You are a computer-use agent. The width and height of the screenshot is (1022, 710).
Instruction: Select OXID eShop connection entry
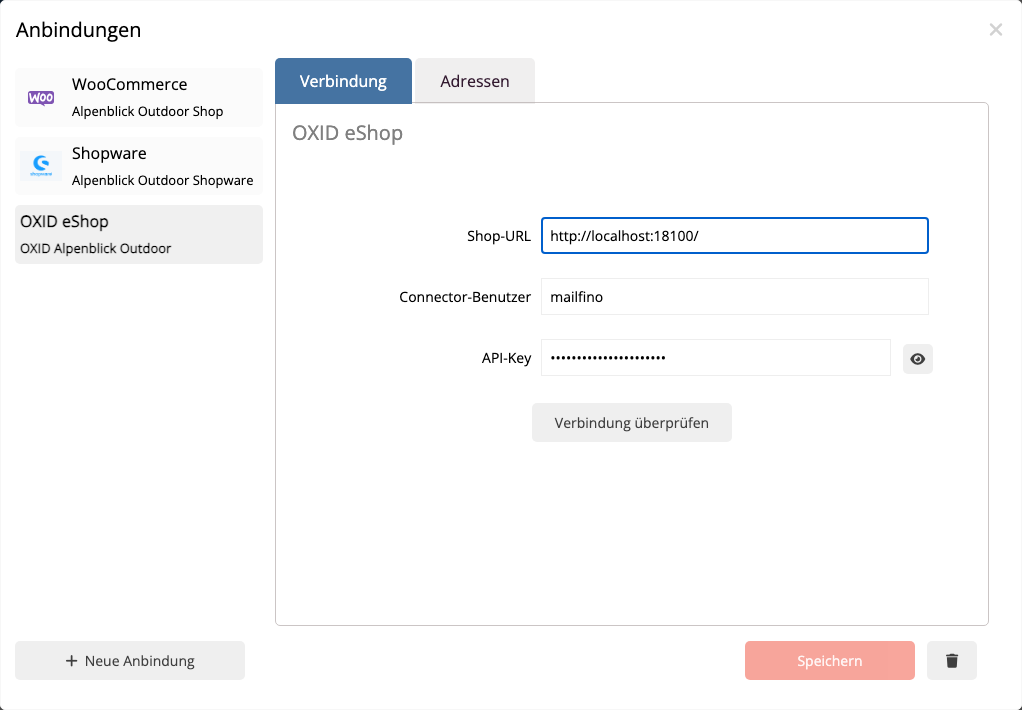[139, 235]
